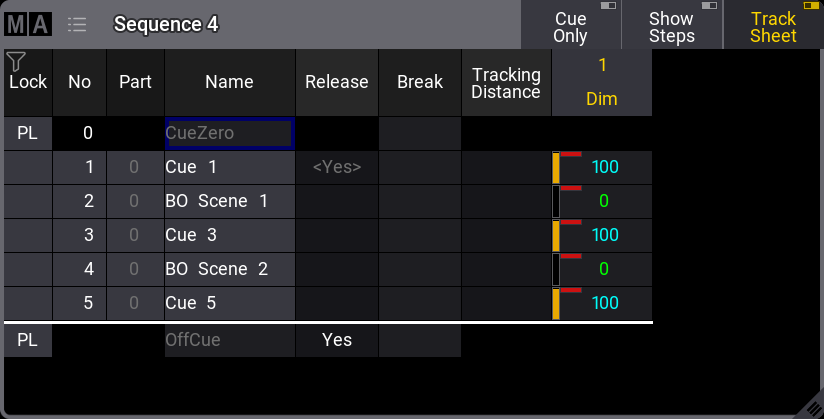The height and width of the screenshot is (419, 824).
Task: Disable the Track Sheet toggle
Action: pos(773,25)
